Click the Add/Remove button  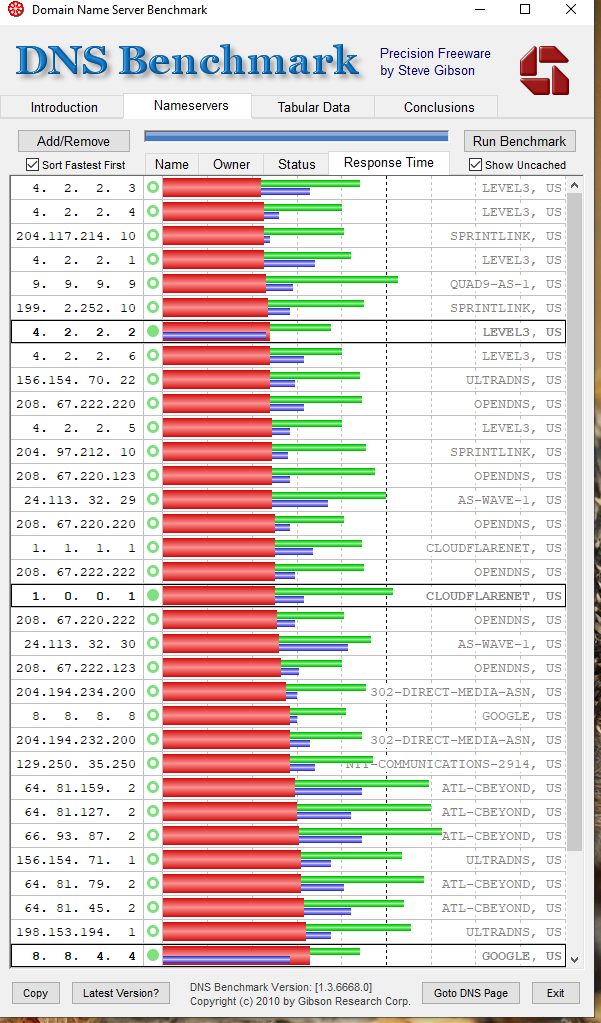coord(74,141)
